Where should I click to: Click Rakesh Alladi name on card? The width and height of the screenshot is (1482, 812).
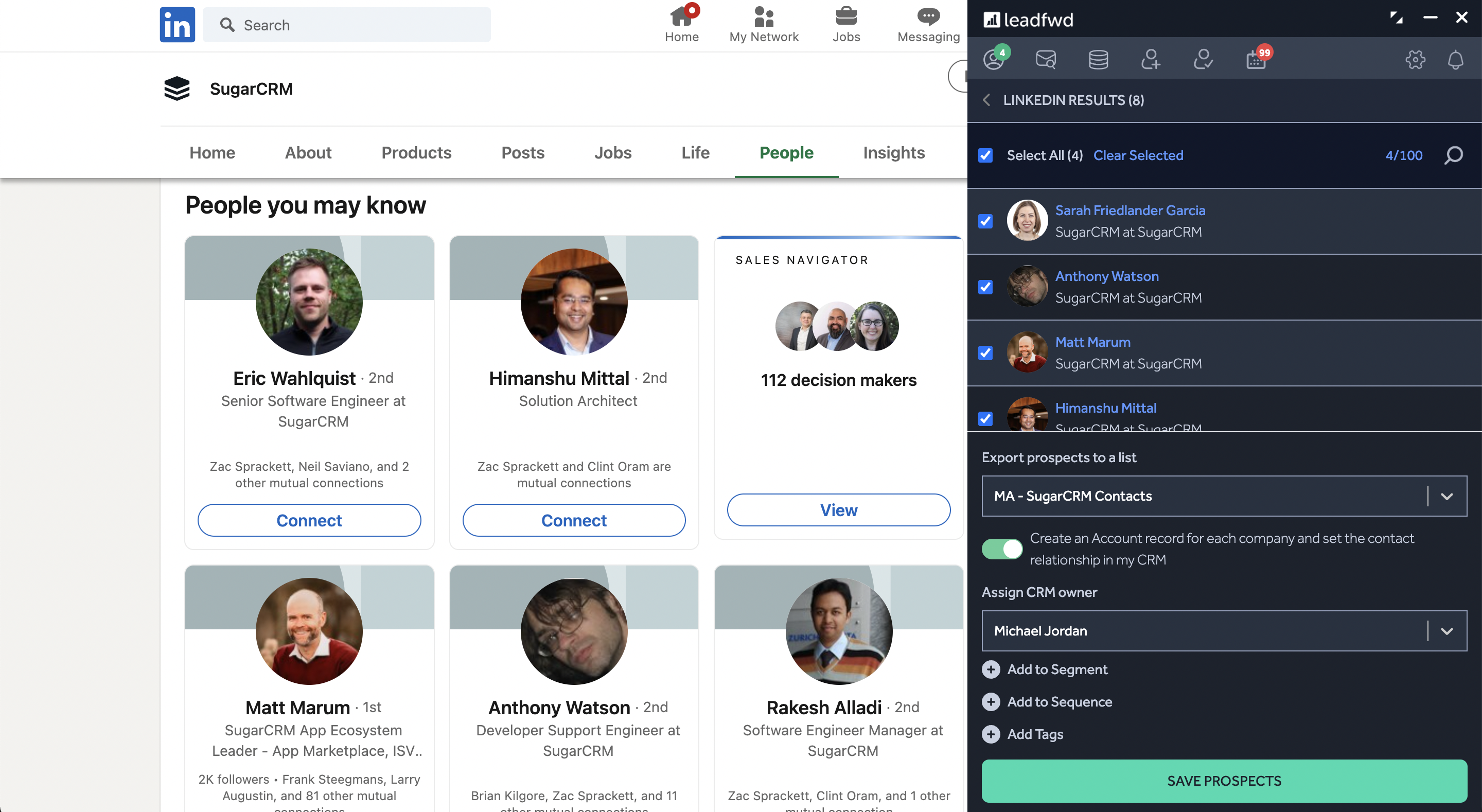coord(823,707)
